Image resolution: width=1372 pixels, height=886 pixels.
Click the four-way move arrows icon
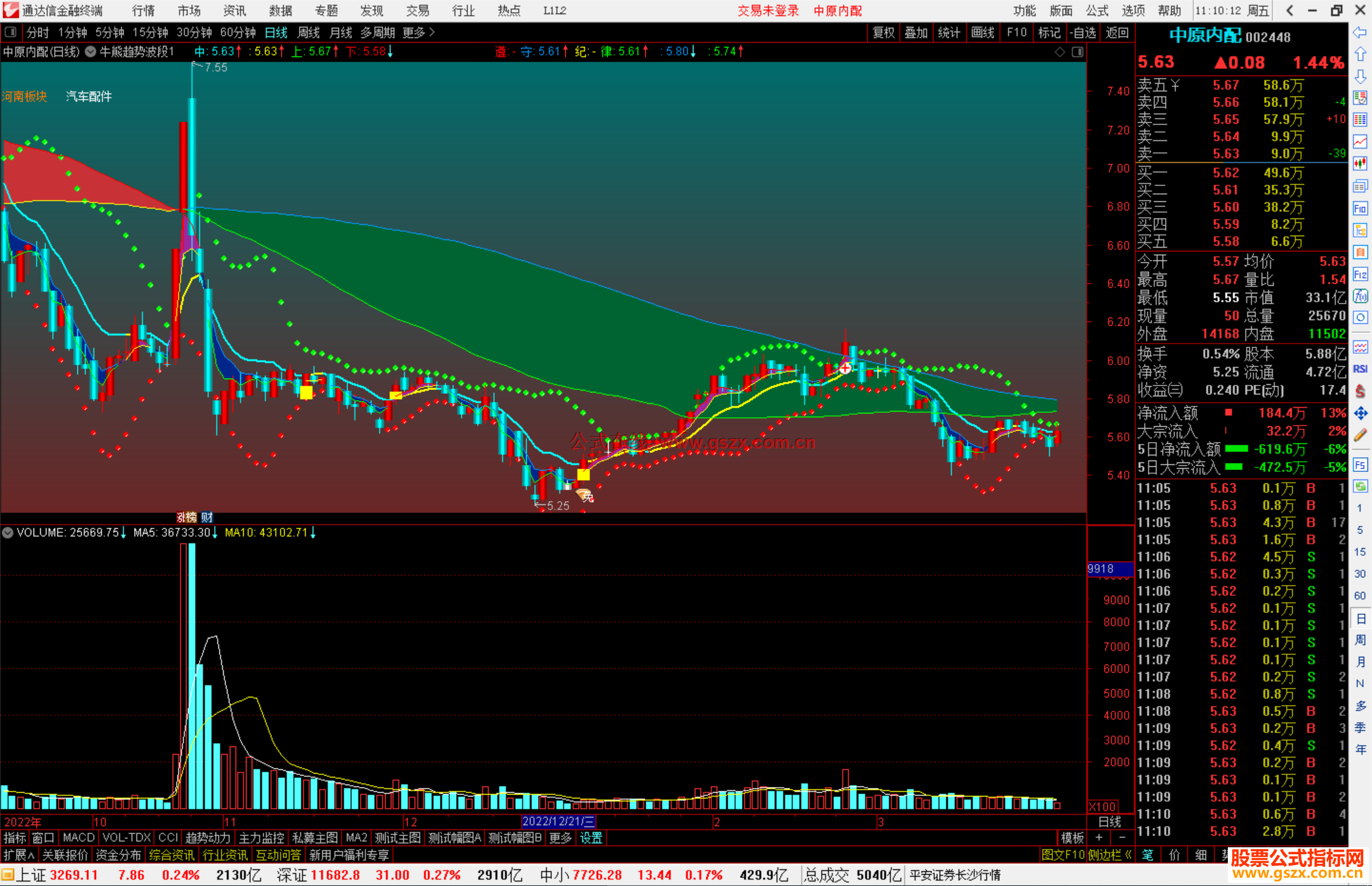pyautogui.click(x=1360, y=413)
